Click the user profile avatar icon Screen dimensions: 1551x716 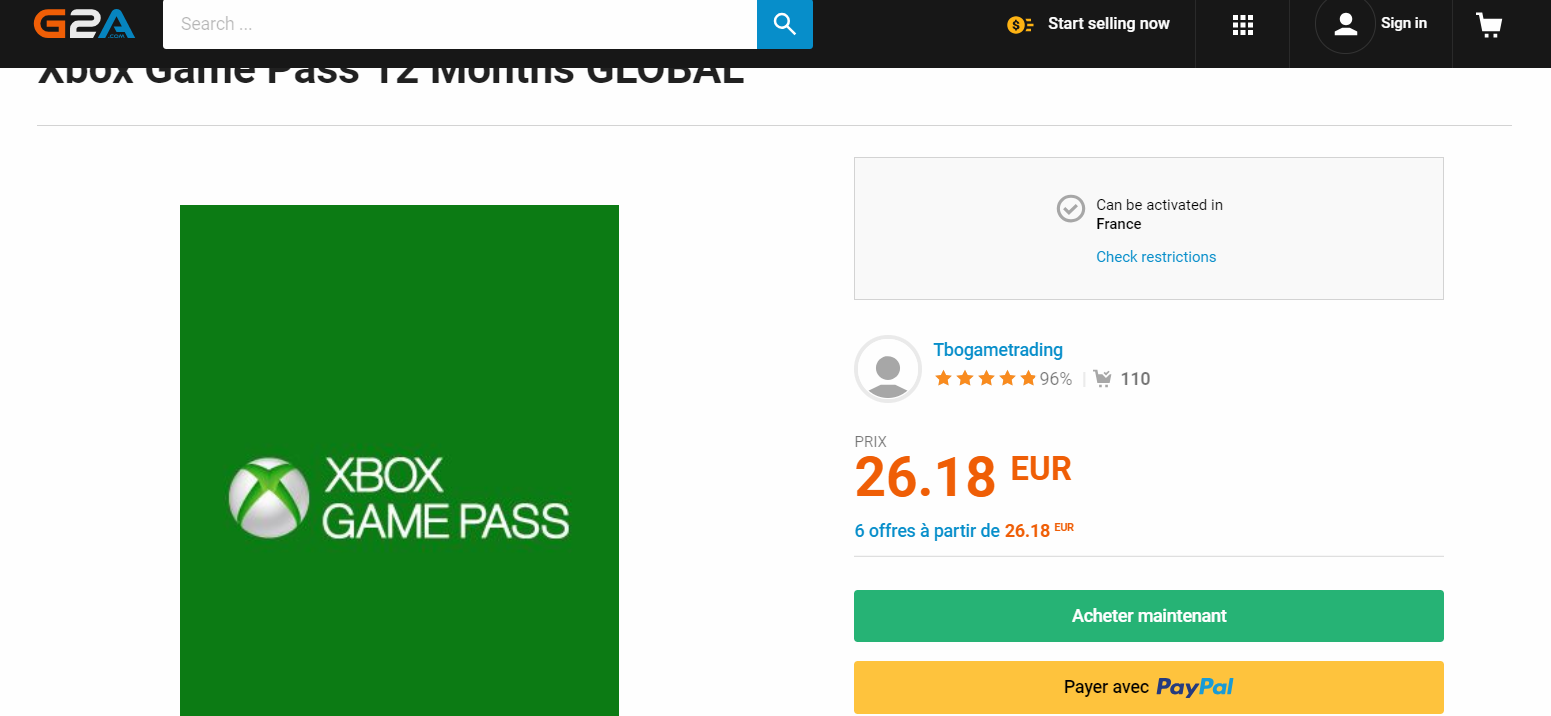tap(1345, 24)
